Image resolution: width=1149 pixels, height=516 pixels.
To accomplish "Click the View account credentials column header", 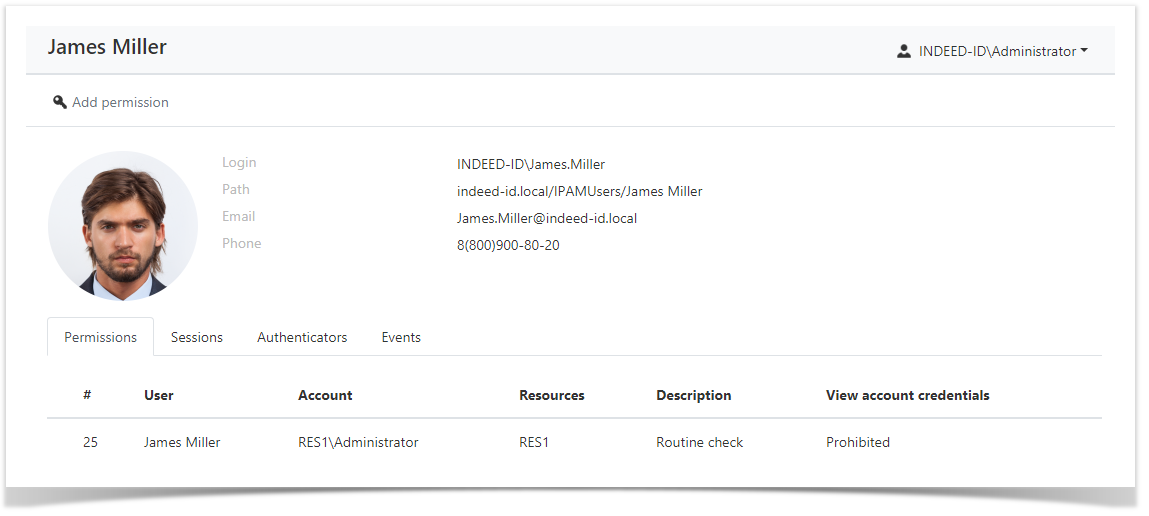I will 907,395.
